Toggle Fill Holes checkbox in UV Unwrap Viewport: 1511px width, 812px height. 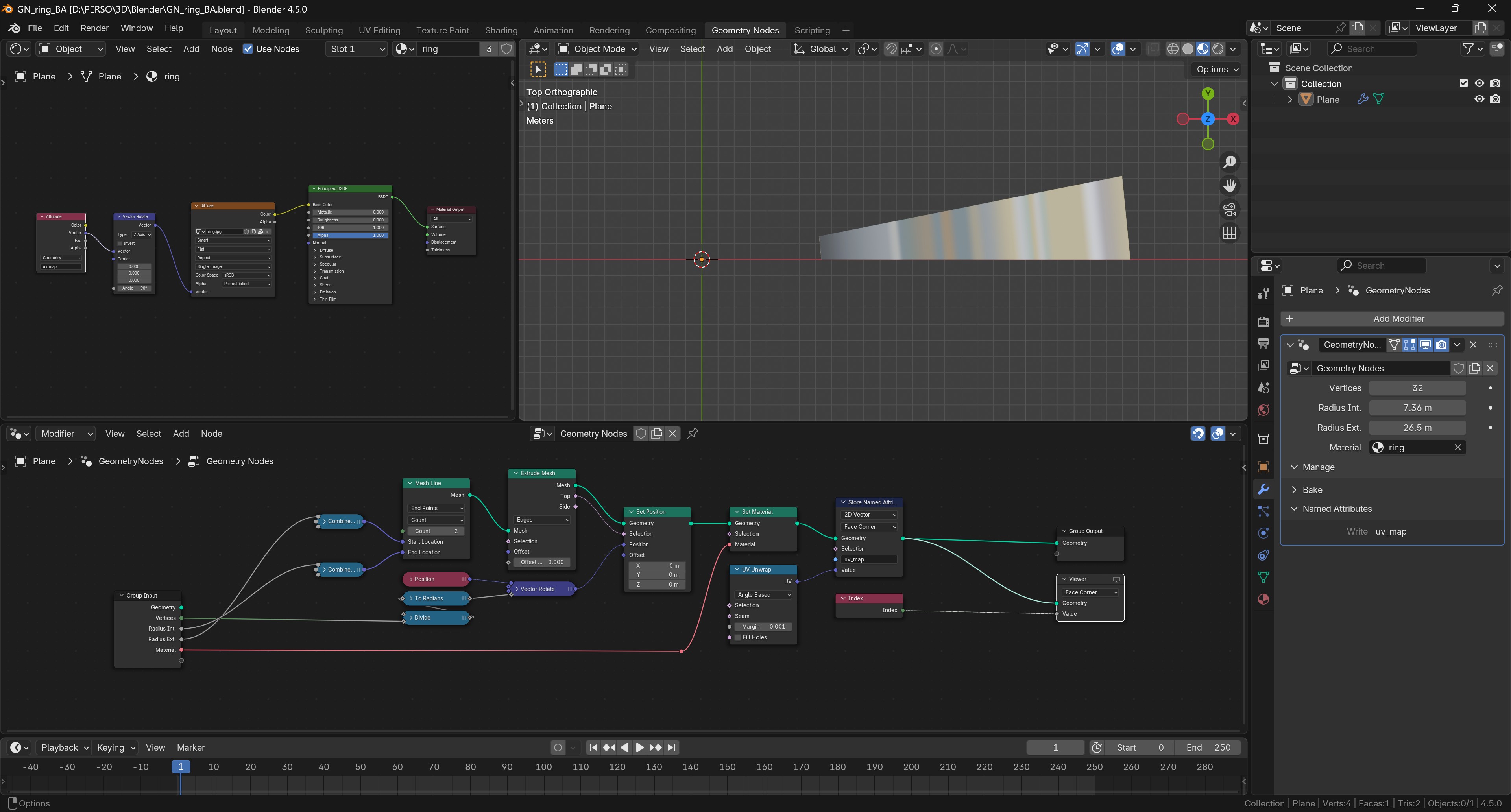[x=738, y=637]
